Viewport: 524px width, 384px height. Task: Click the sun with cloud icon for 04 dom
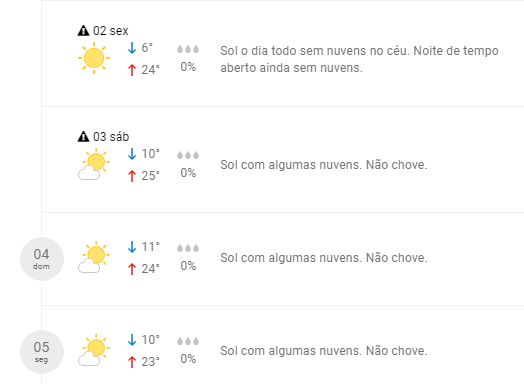[94, 257]
